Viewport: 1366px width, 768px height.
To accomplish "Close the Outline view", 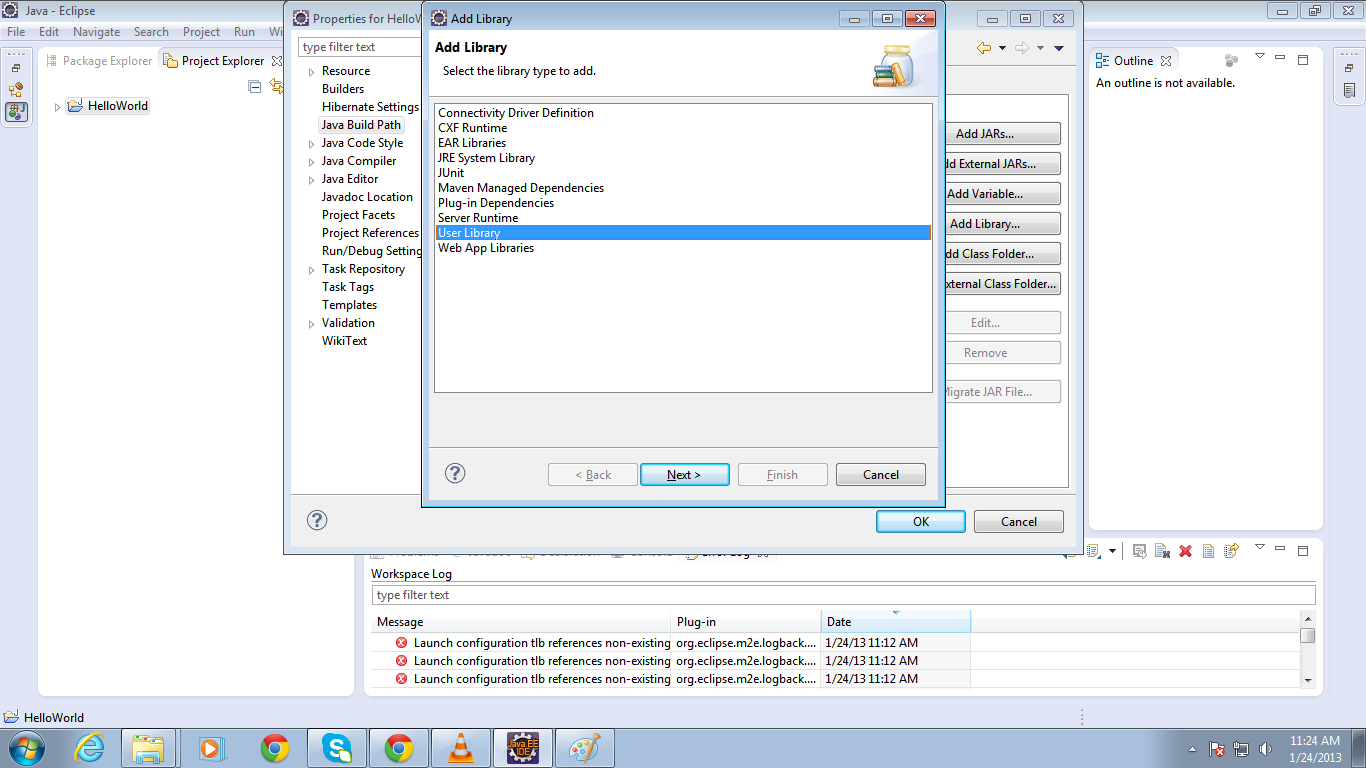I will tap(1166, 61).
